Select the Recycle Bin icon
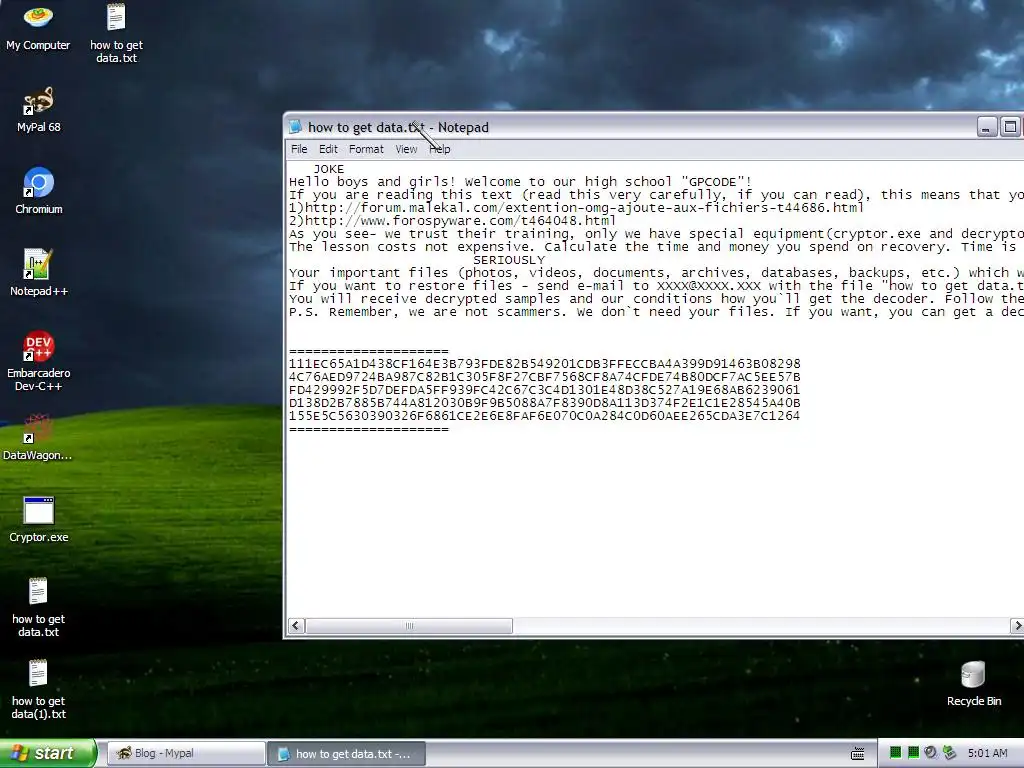Screen dimensions: 1024x768 tap(974, 684)
